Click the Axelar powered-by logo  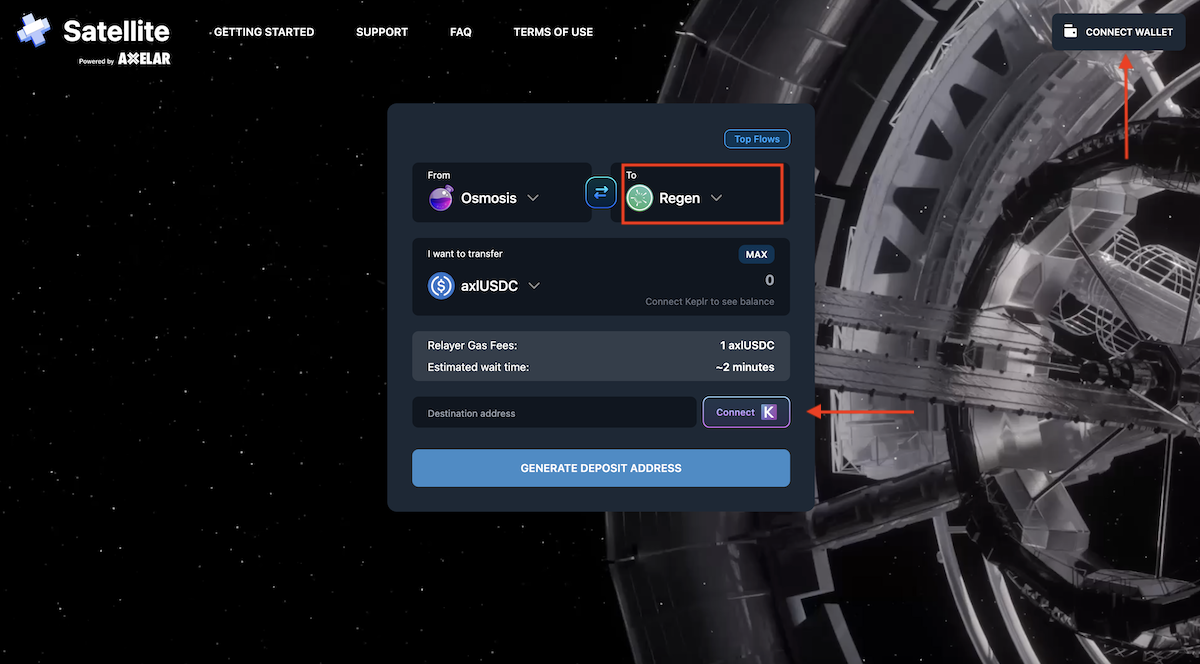coord(144,59)
